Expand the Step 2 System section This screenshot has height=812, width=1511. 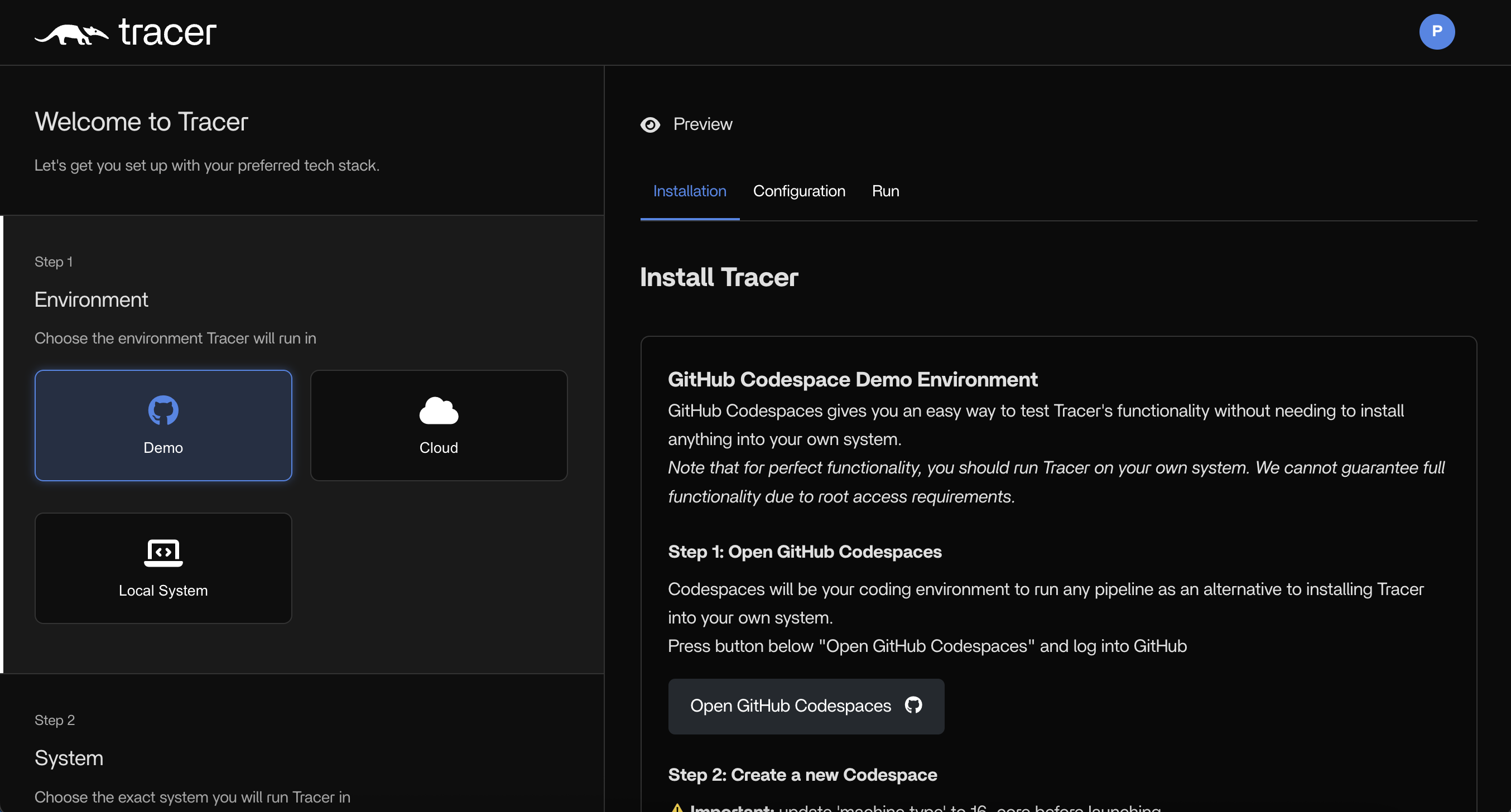(x=69, y=758)
